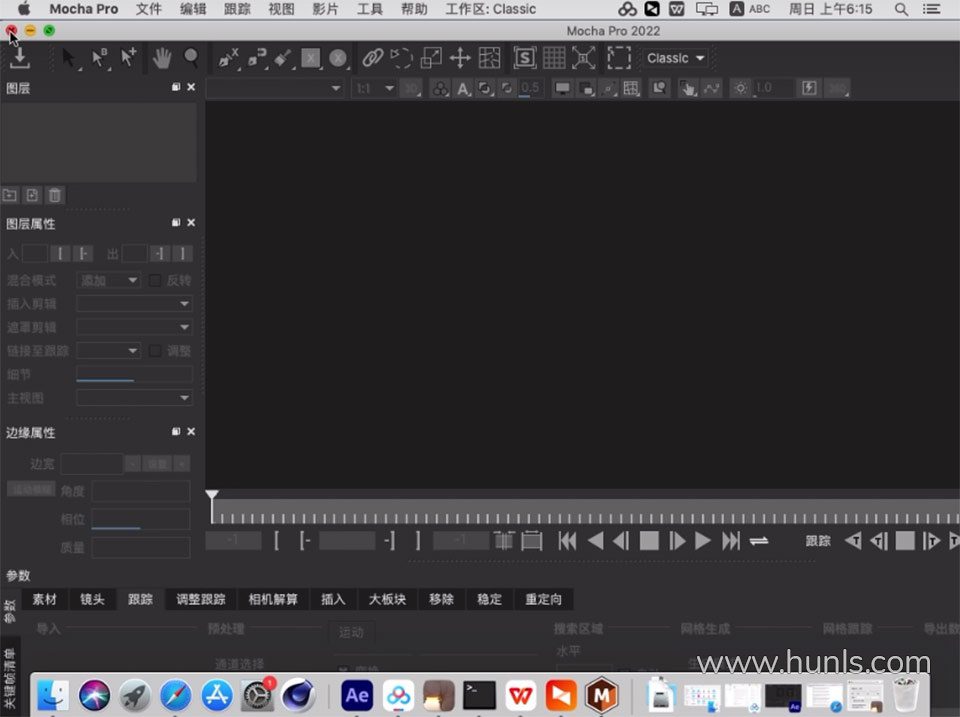Open the 跟踪 menu in menu bar

[x=237, y=9]
